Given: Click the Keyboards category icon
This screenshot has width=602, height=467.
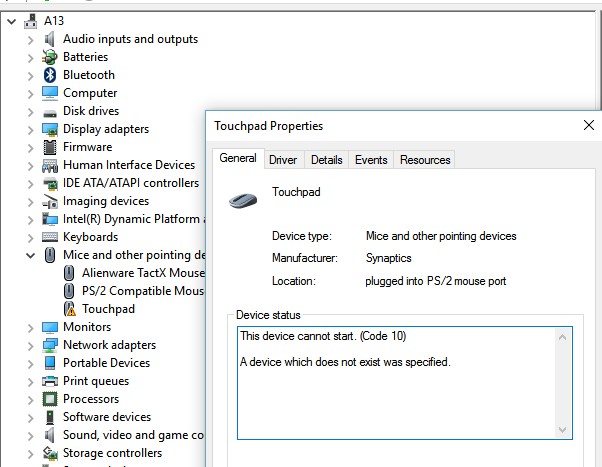Looking at the screenshot, I should (50, 237).
